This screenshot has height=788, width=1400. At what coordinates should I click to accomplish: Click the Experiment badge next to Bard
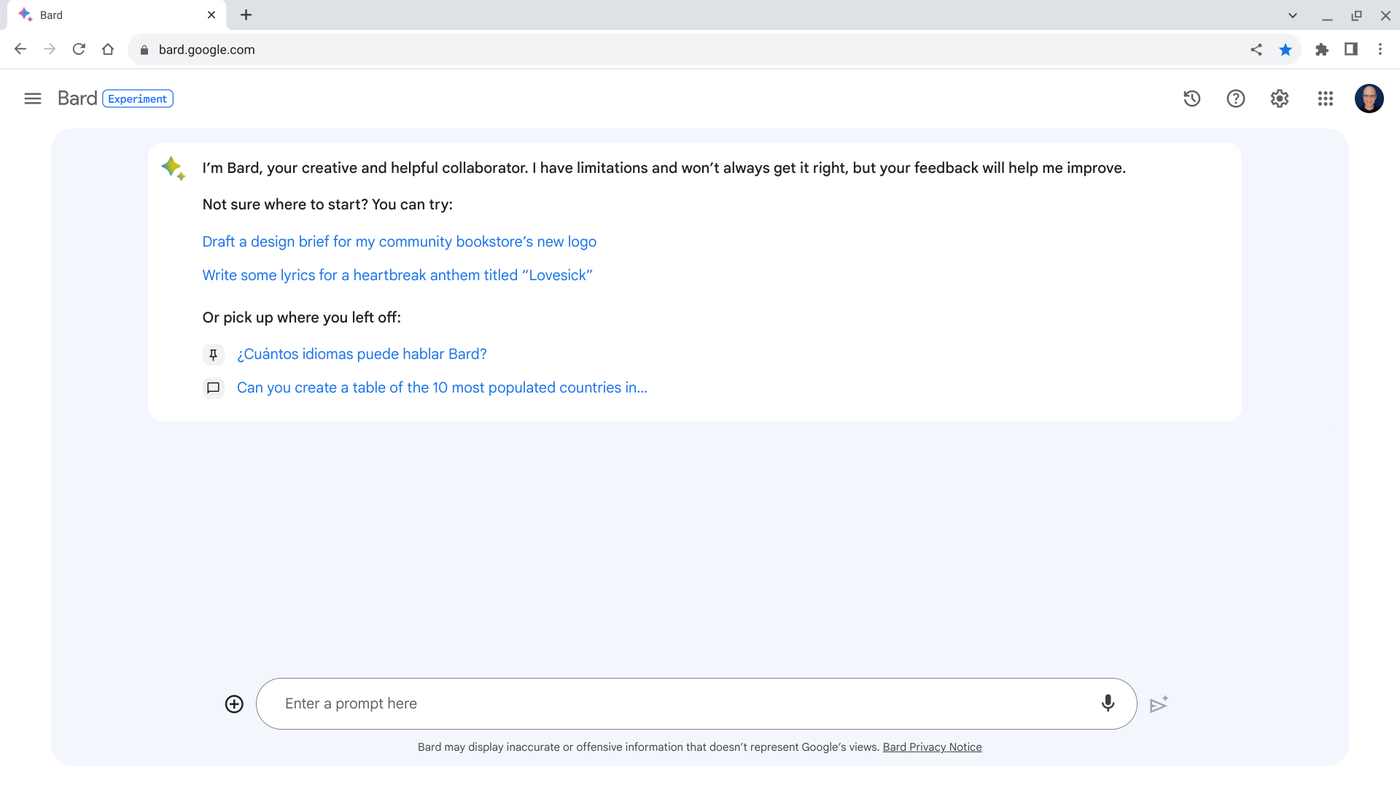(137, 98)
